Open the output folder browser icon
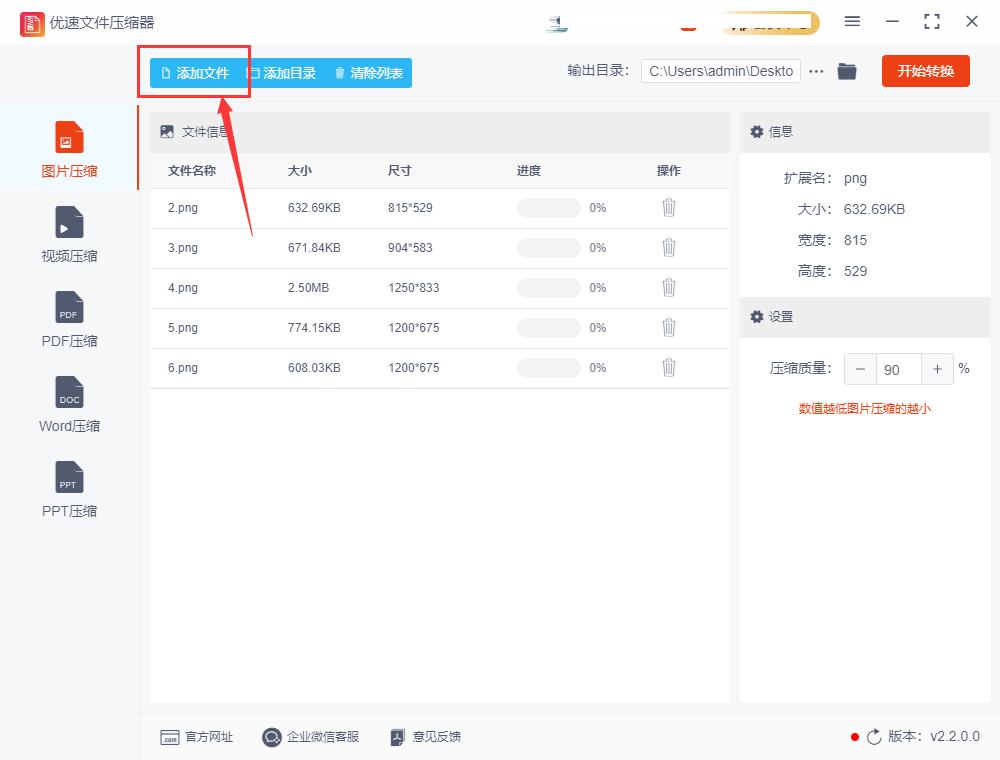This screenshot has width=1000, height=760. 847,71
